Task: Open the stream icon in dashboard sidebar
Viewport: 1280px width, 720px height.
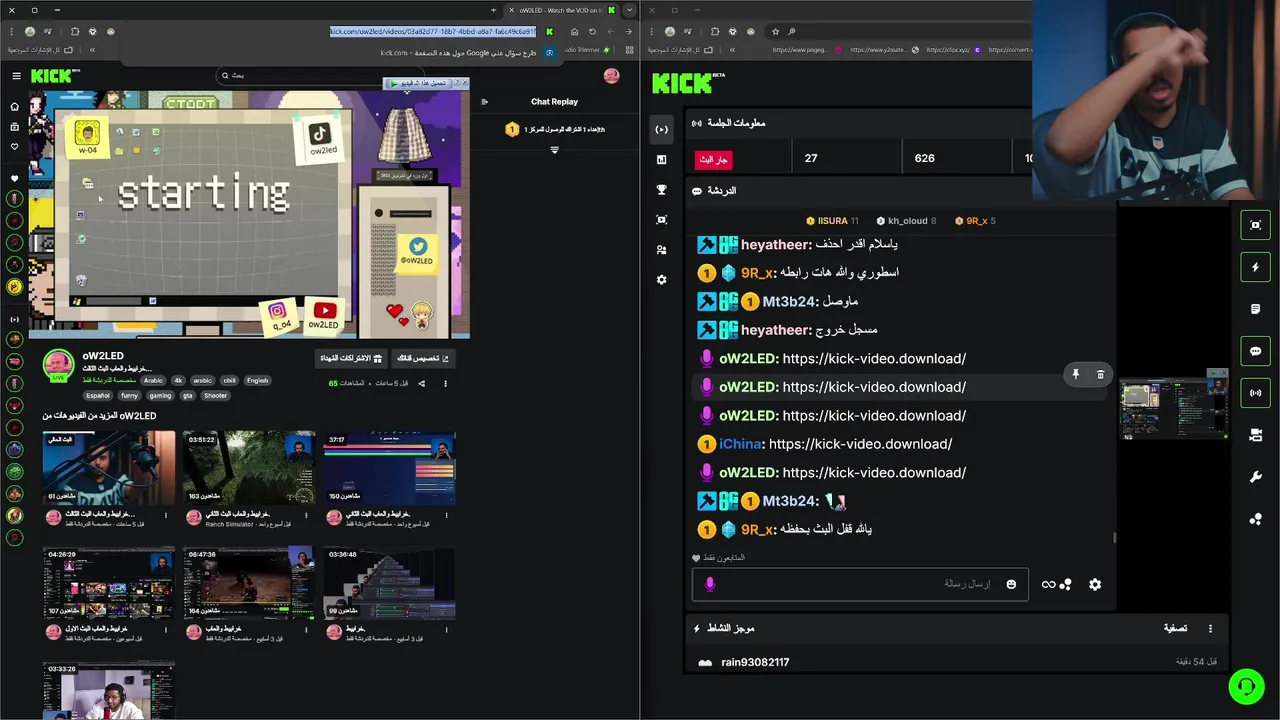Action: coord(661,129)
